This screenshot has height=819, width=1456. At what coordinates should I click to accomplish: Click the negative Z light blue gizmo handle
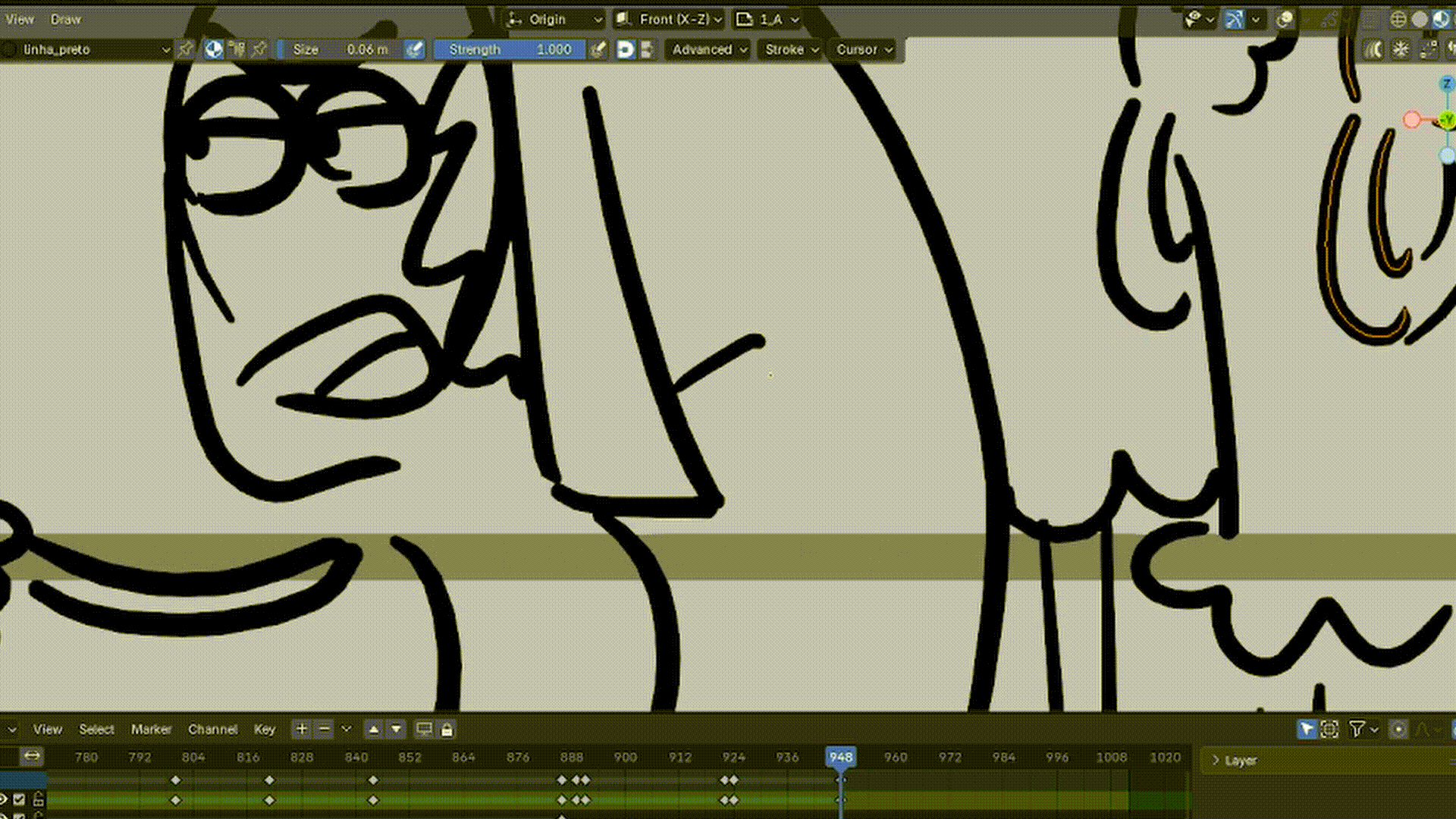[x=1448, y=155]
